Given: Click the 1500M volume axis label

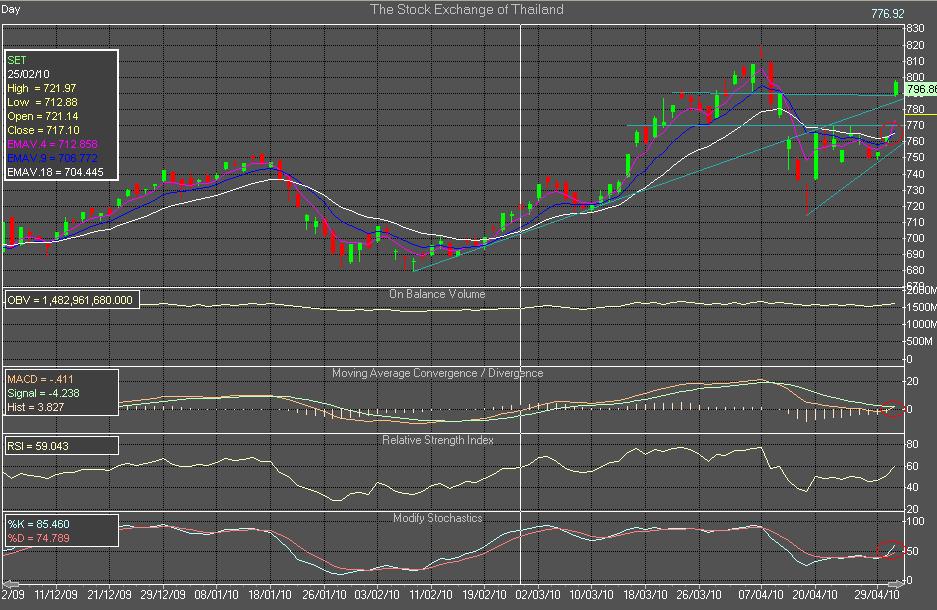Looking at the screenshot, I should tap(921, 307).
